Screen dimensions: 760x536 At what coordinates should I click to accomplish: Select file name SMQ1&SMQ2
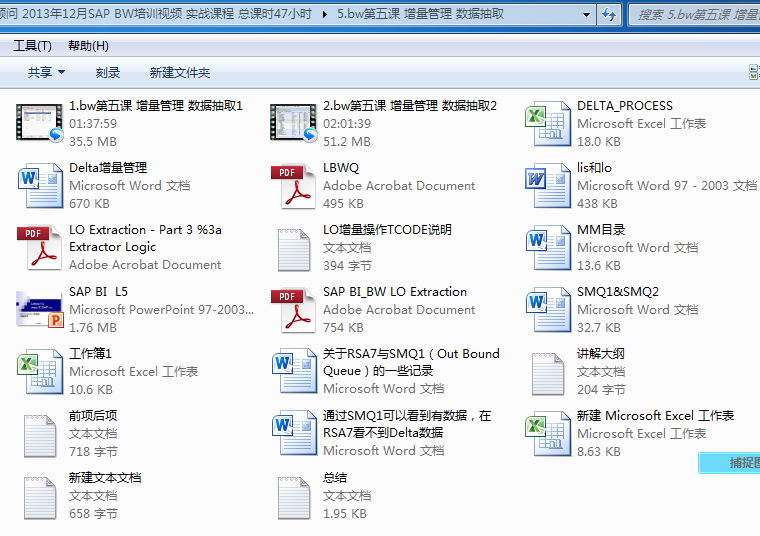618,292
